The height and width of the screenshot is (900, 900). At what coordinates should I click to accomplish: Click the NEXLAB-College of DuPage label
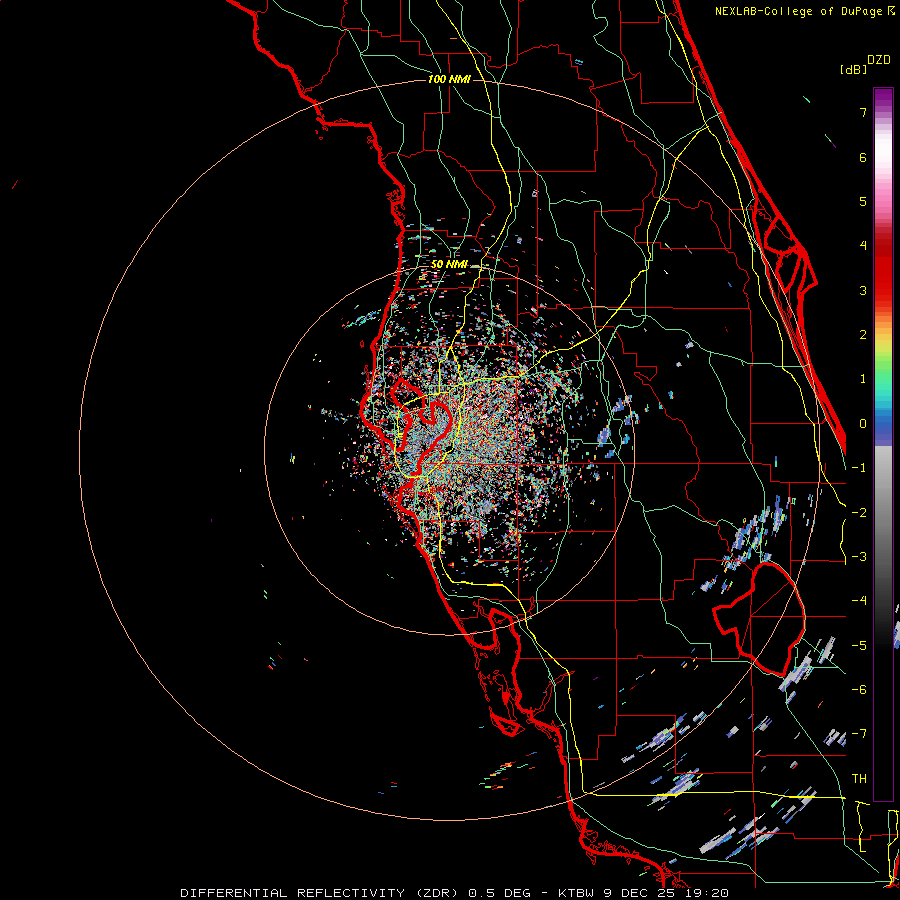[800, 11]
